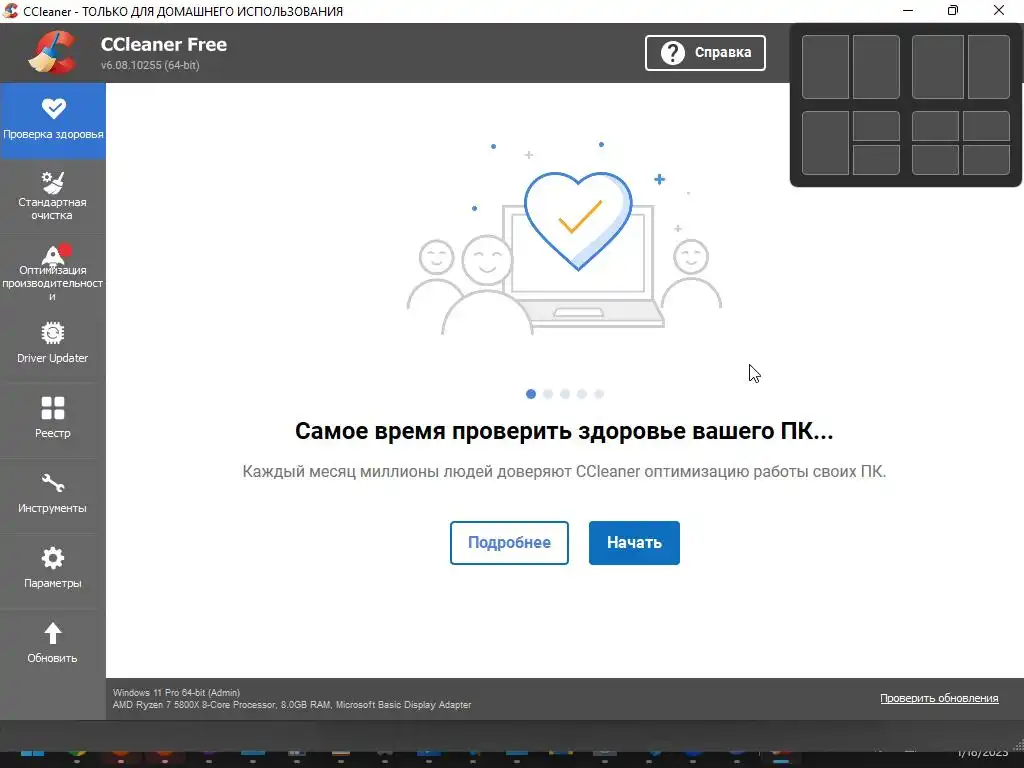Open the Driver Updater section
Viewport: 1024px width, 768px height.
click(53, 344)
